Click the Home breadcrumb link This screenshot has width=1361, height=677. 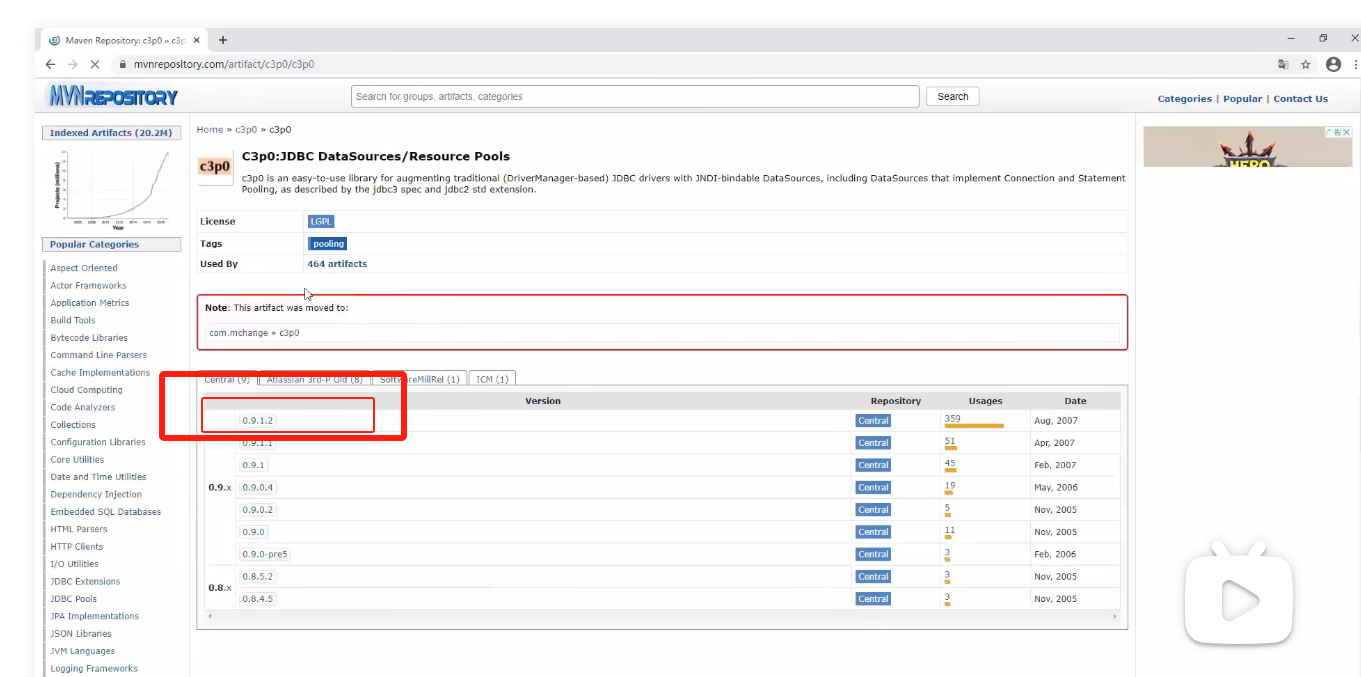pos(210,130)
